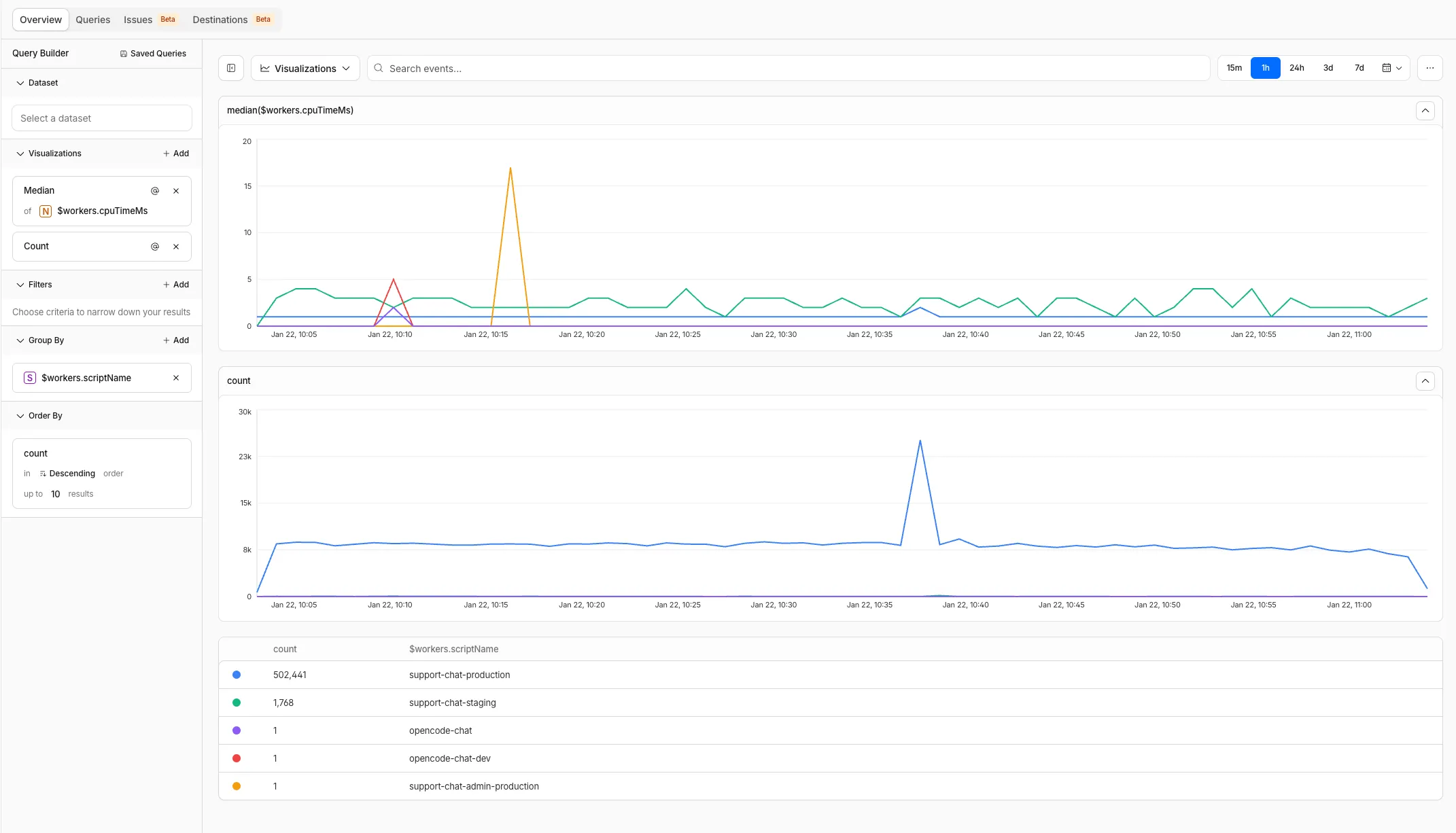
Task: Collapse the count chart panel
Action: tap(1425, 380)
